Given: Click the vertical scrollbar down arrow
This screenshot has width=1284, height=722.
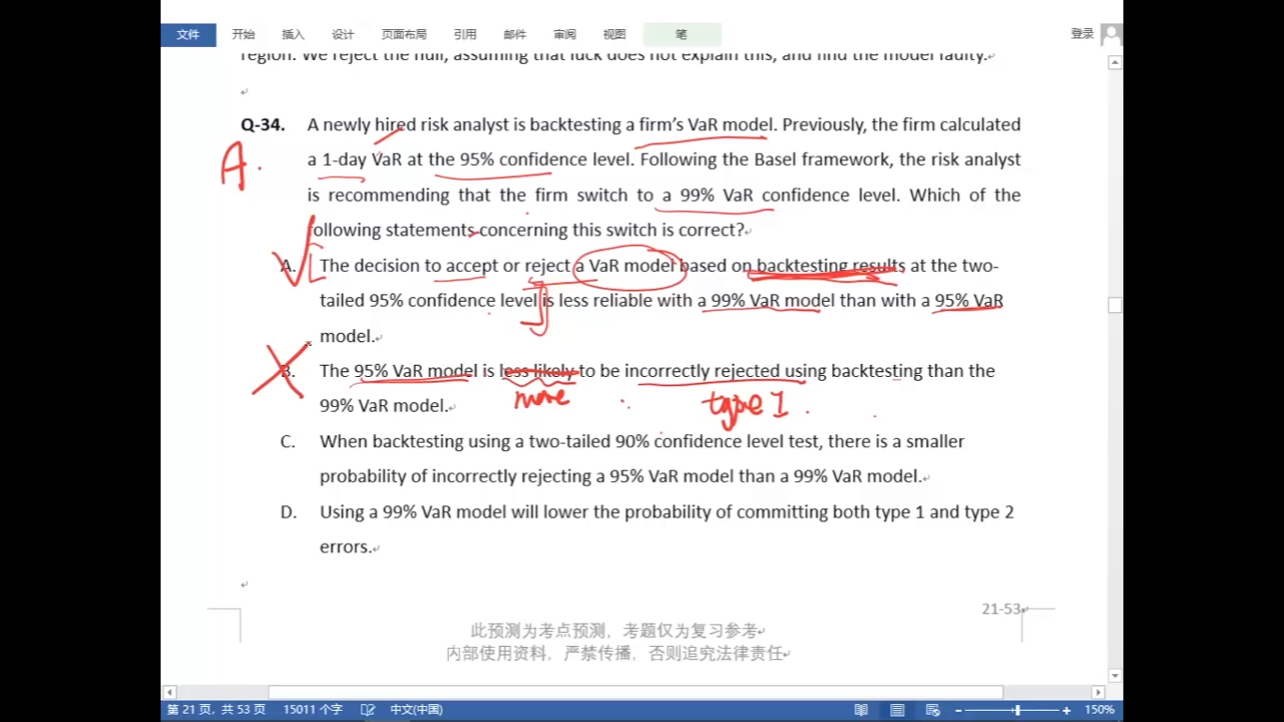Looking at the screenshot, I should 1115,676.
